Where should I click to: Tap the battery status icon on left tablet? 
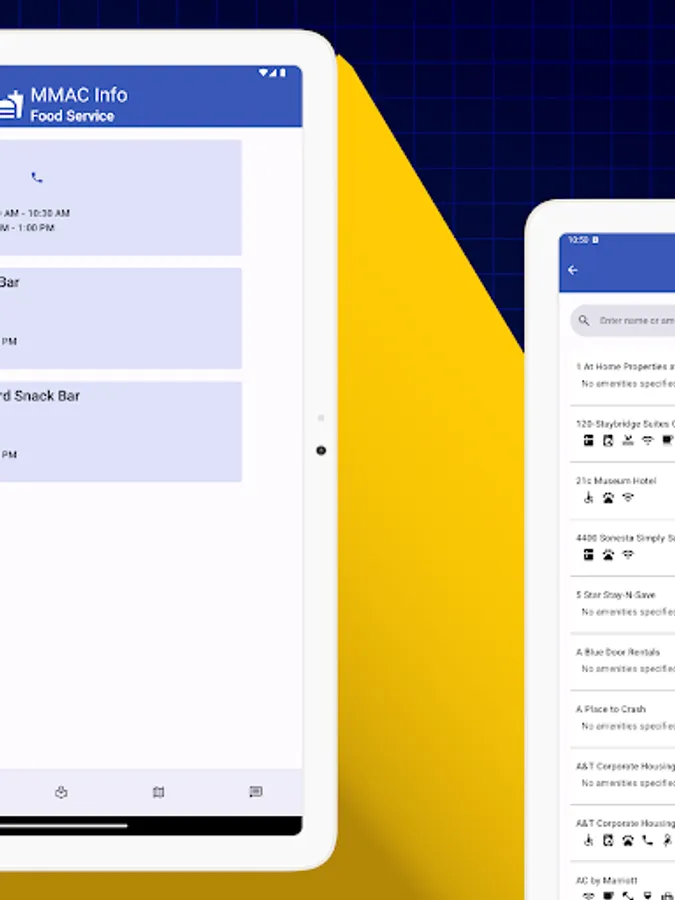coord(282,73)
